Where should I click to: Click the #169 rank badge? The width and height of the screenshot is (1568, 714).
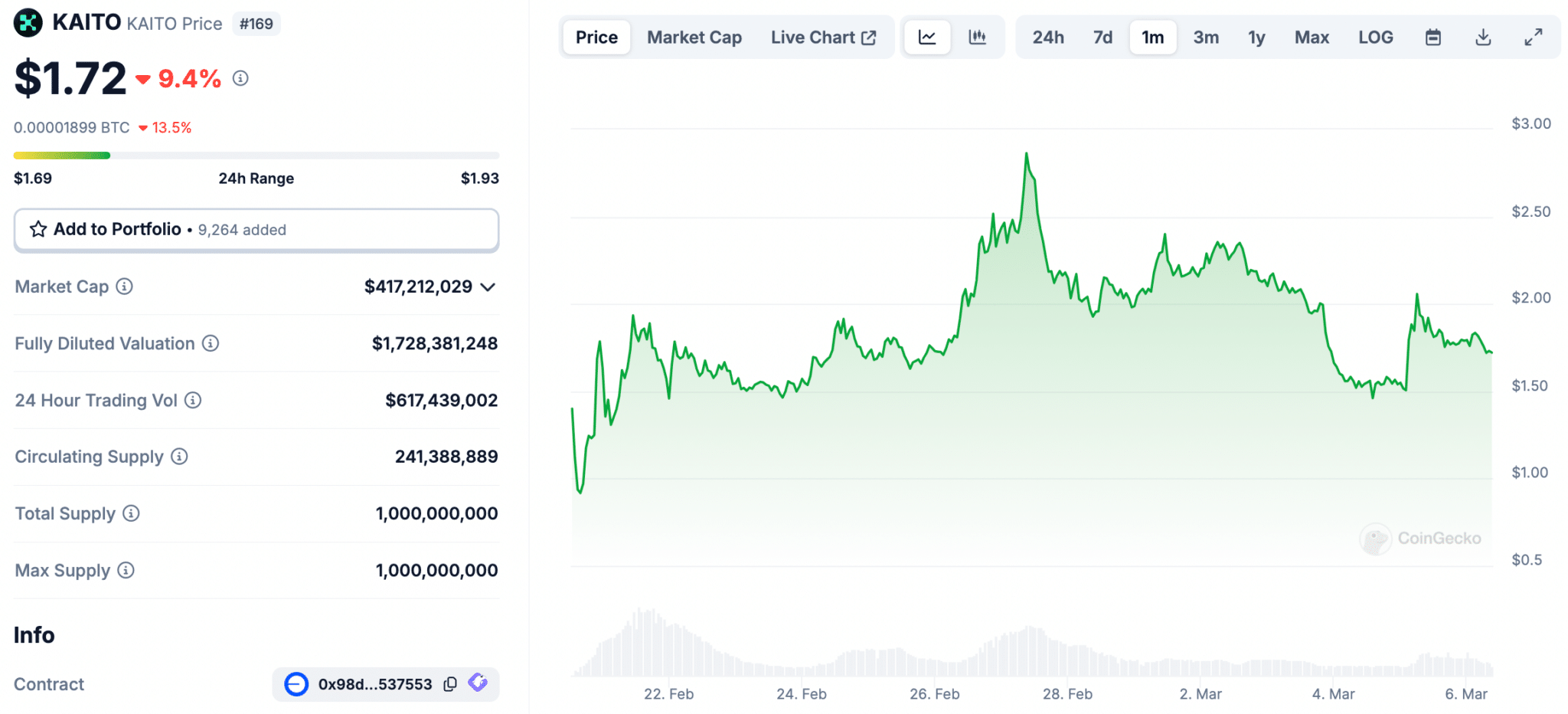click(x=256, y=24)
